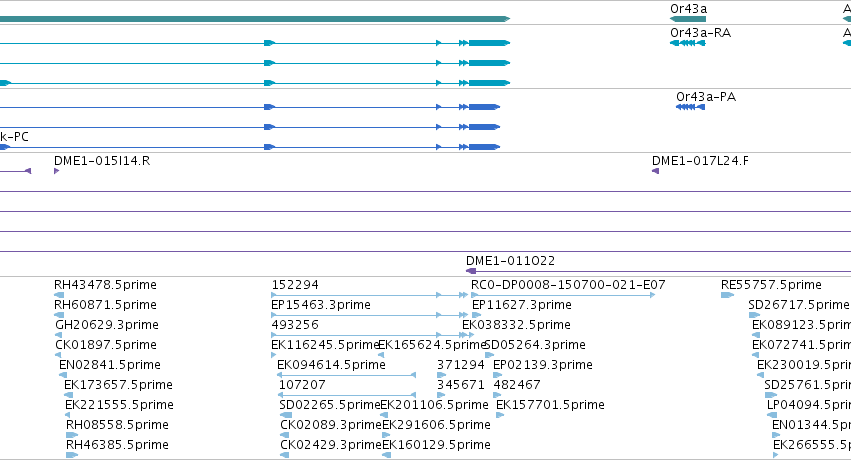Click the EK072741 EST label
Viewport: 851px width, 460px height.
click(x=801, y=345)
